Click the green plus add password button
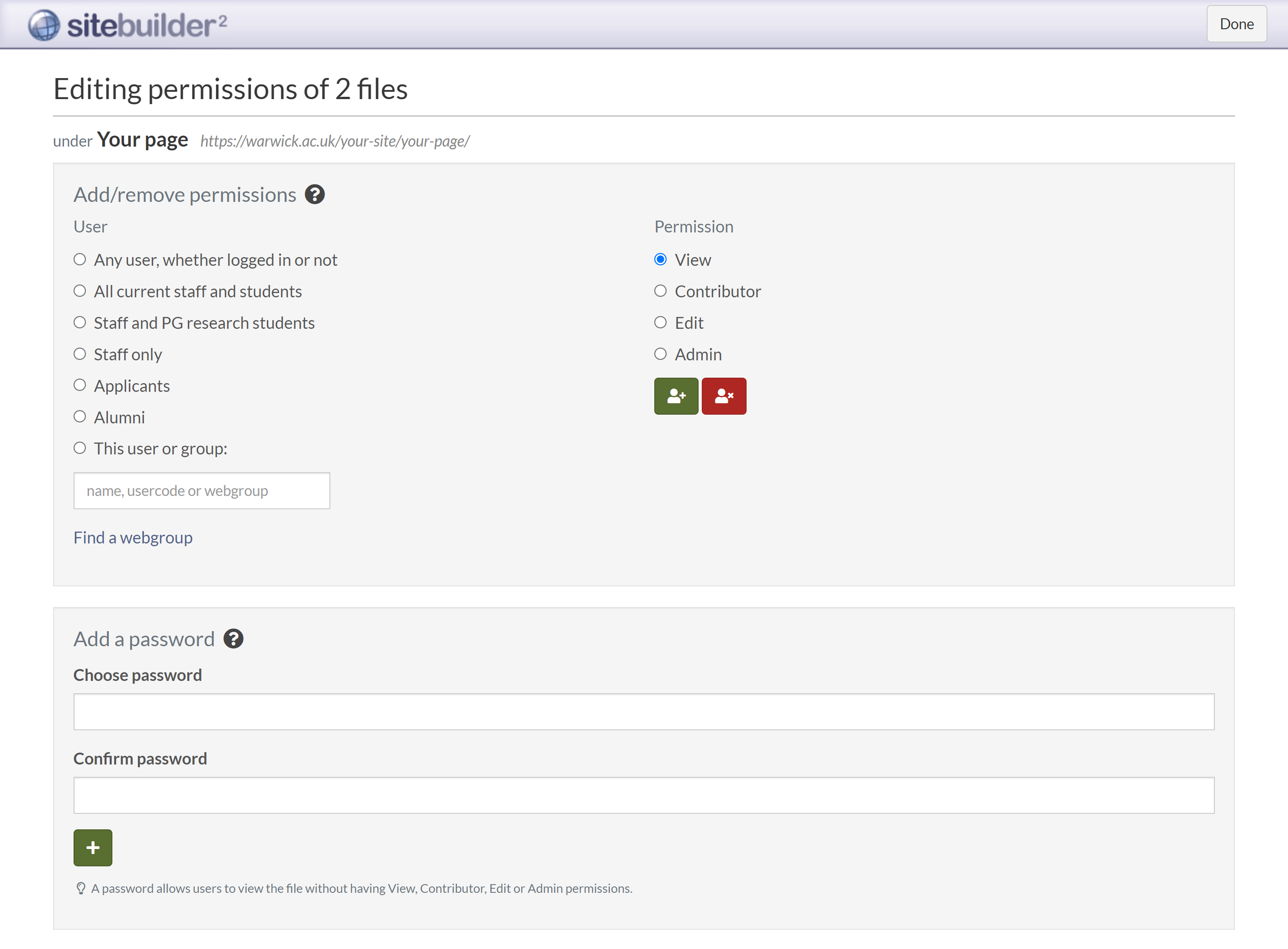Image resolution: width=1288 pixels, height=949 pixels. 93,847
